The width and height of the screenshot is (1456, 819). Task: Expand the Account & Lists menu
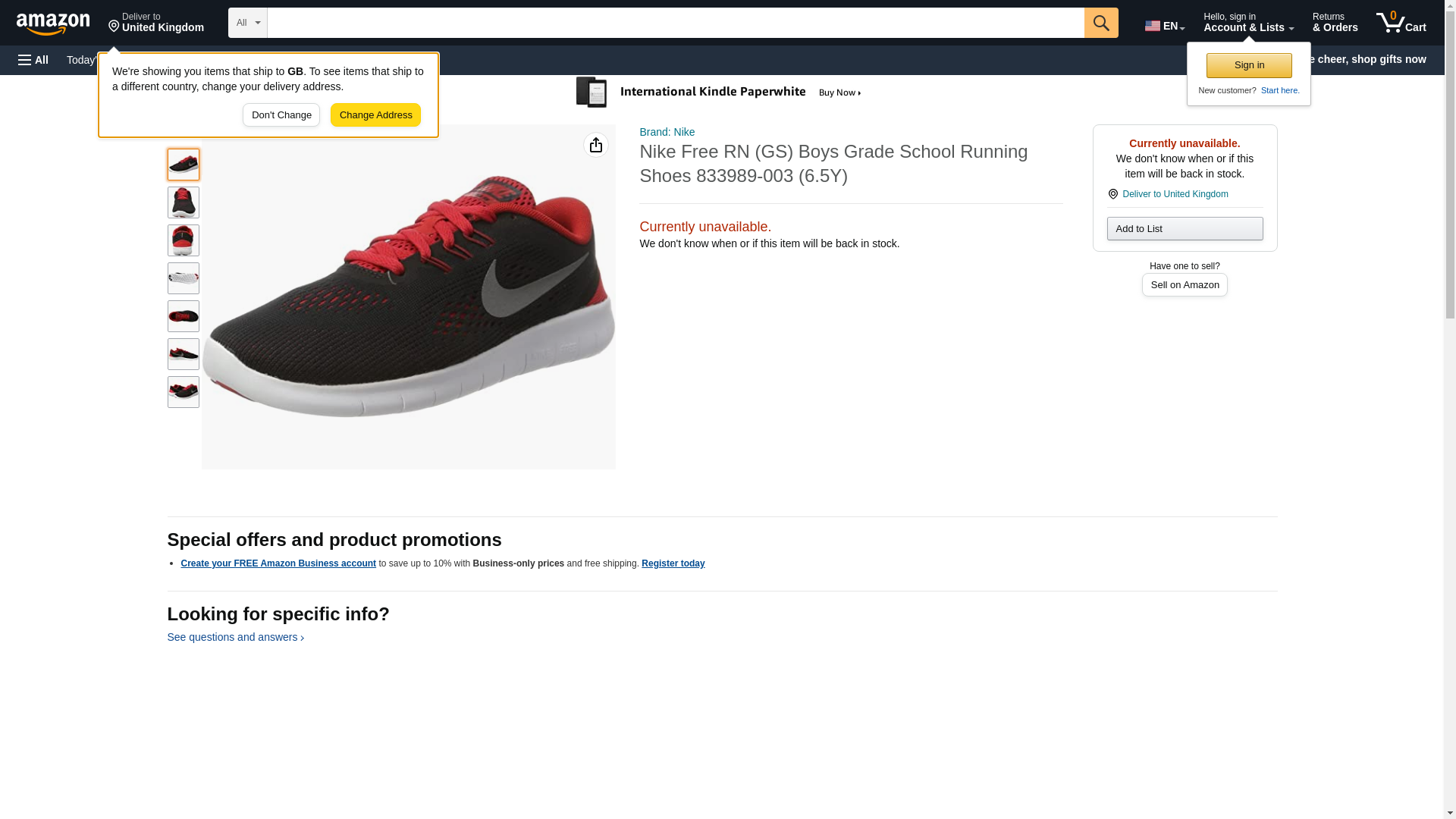pyautogui.click(x=1248, y=23)
